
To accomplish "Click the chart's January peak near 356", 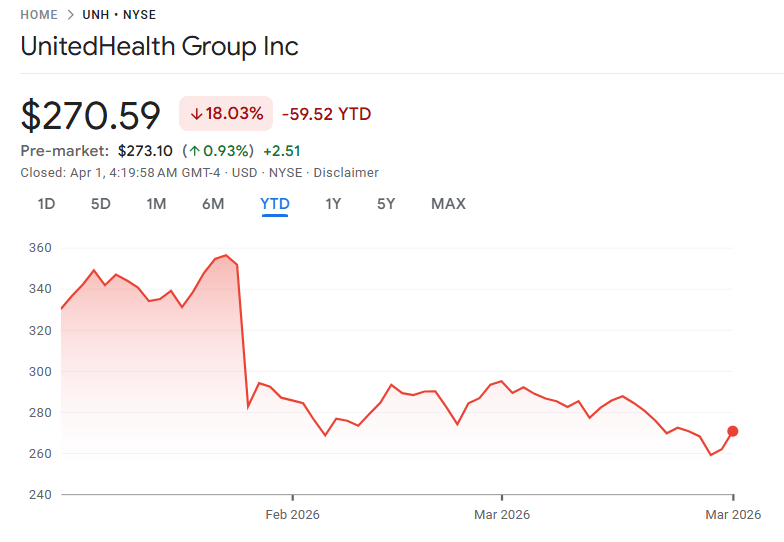I will [226, 255].
